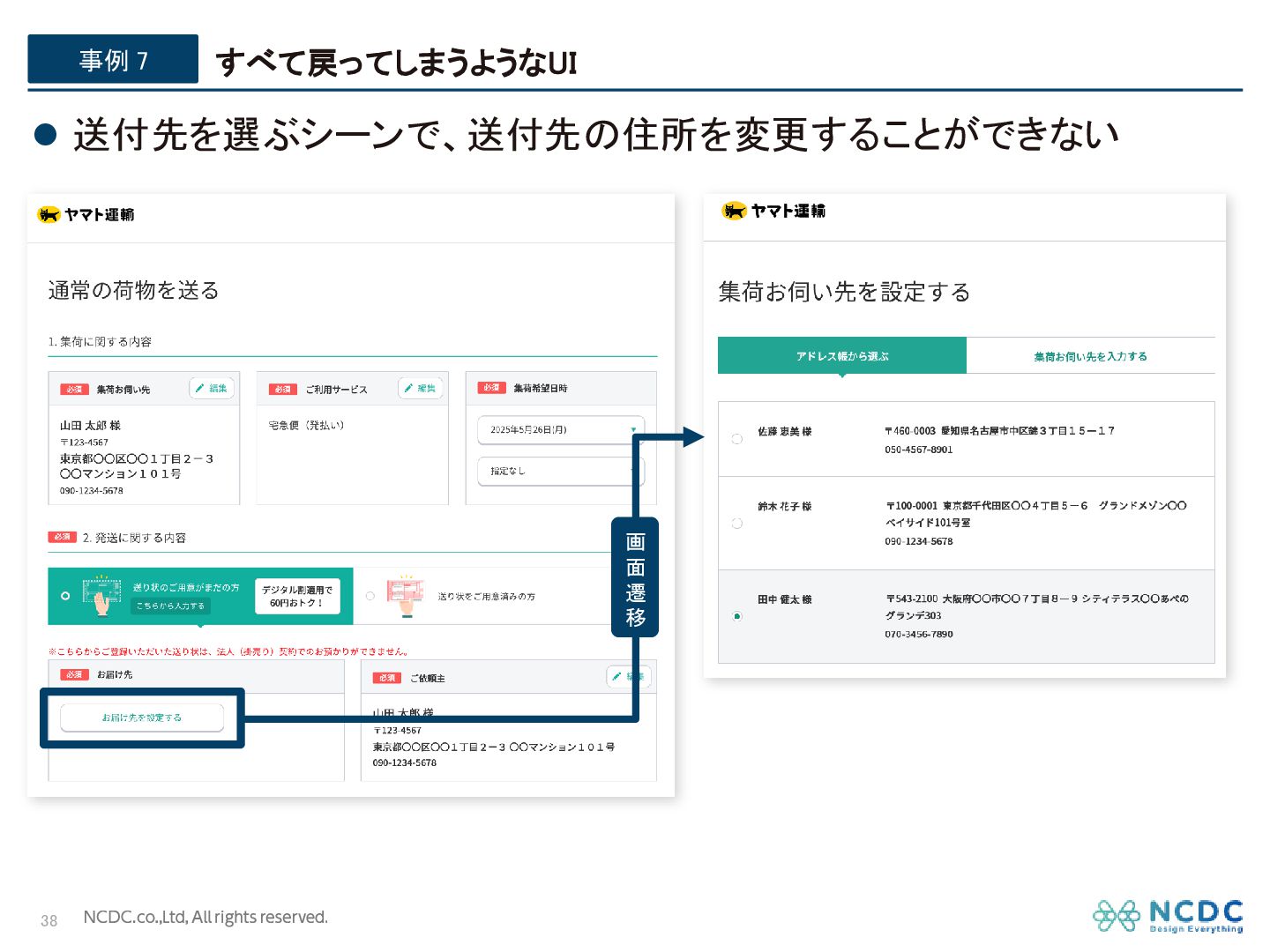Click the こちらから入力する label in green option
Viewport: 1270px width, 952px height.
[171, 606]
